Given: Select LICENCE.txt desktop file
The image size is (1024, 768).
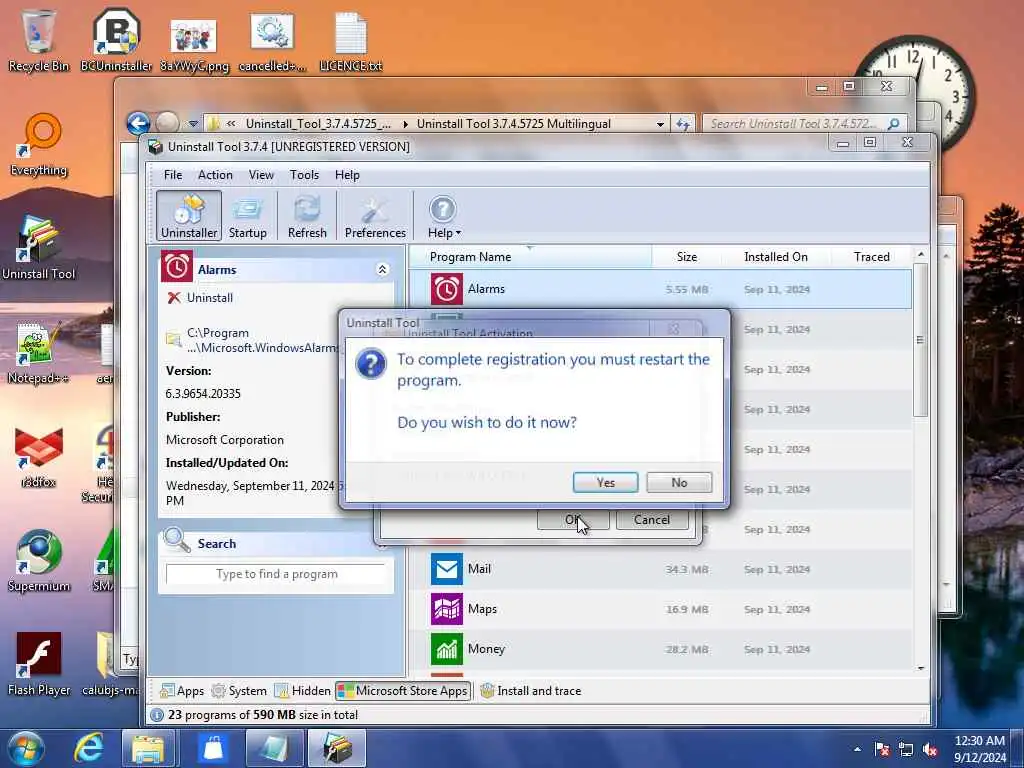Looking at the screenshot, I should coord(351,42).
